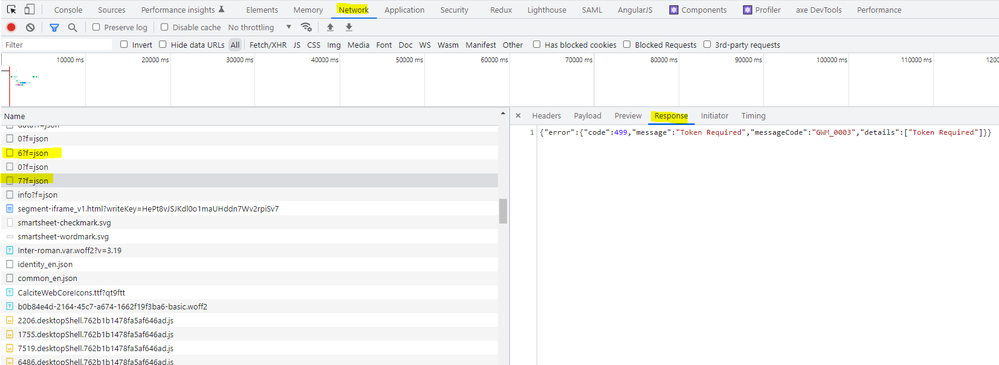Switch to the Sources tab
This screenshot has height=365, width=999.
coord(112,10)
